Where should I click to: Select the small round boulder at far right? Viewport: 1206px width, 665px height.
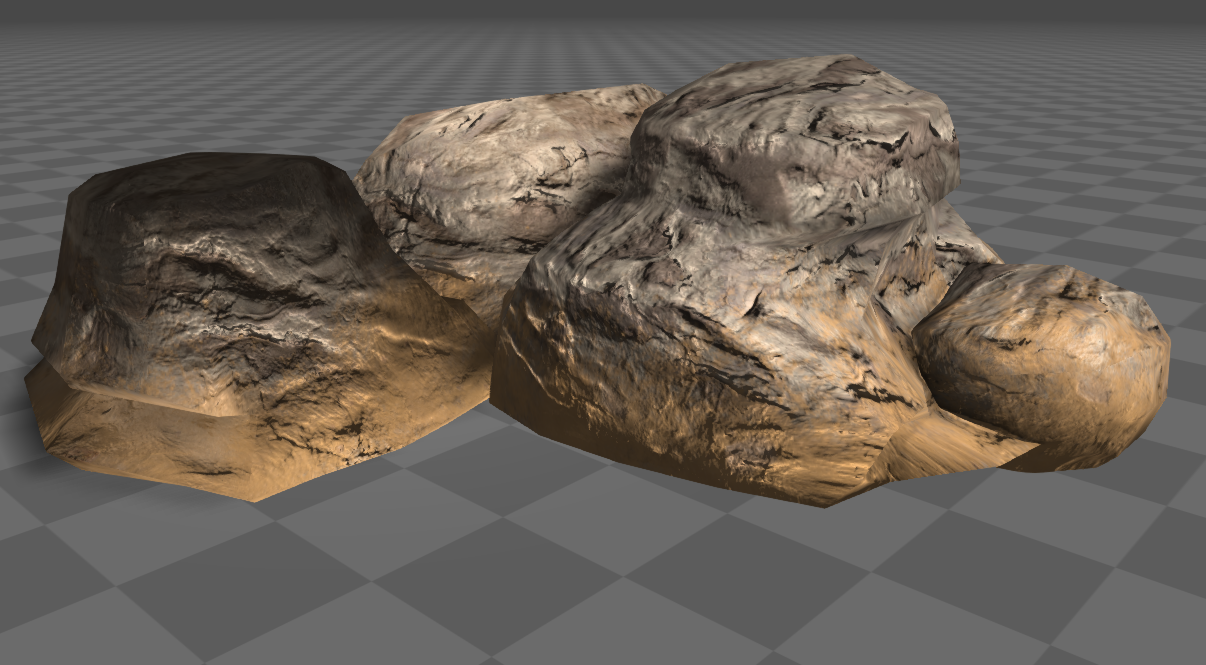click(x=1041, y=365)
